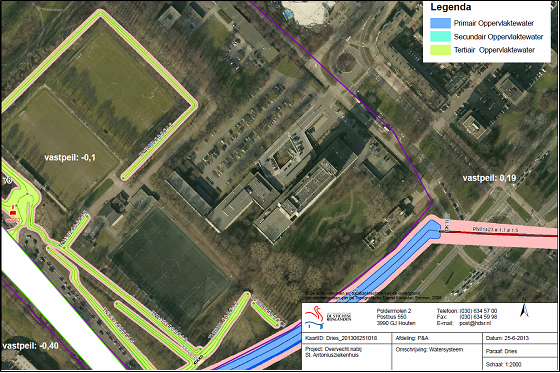
Task: Click the red swan logo in title block
Action: 313,316
